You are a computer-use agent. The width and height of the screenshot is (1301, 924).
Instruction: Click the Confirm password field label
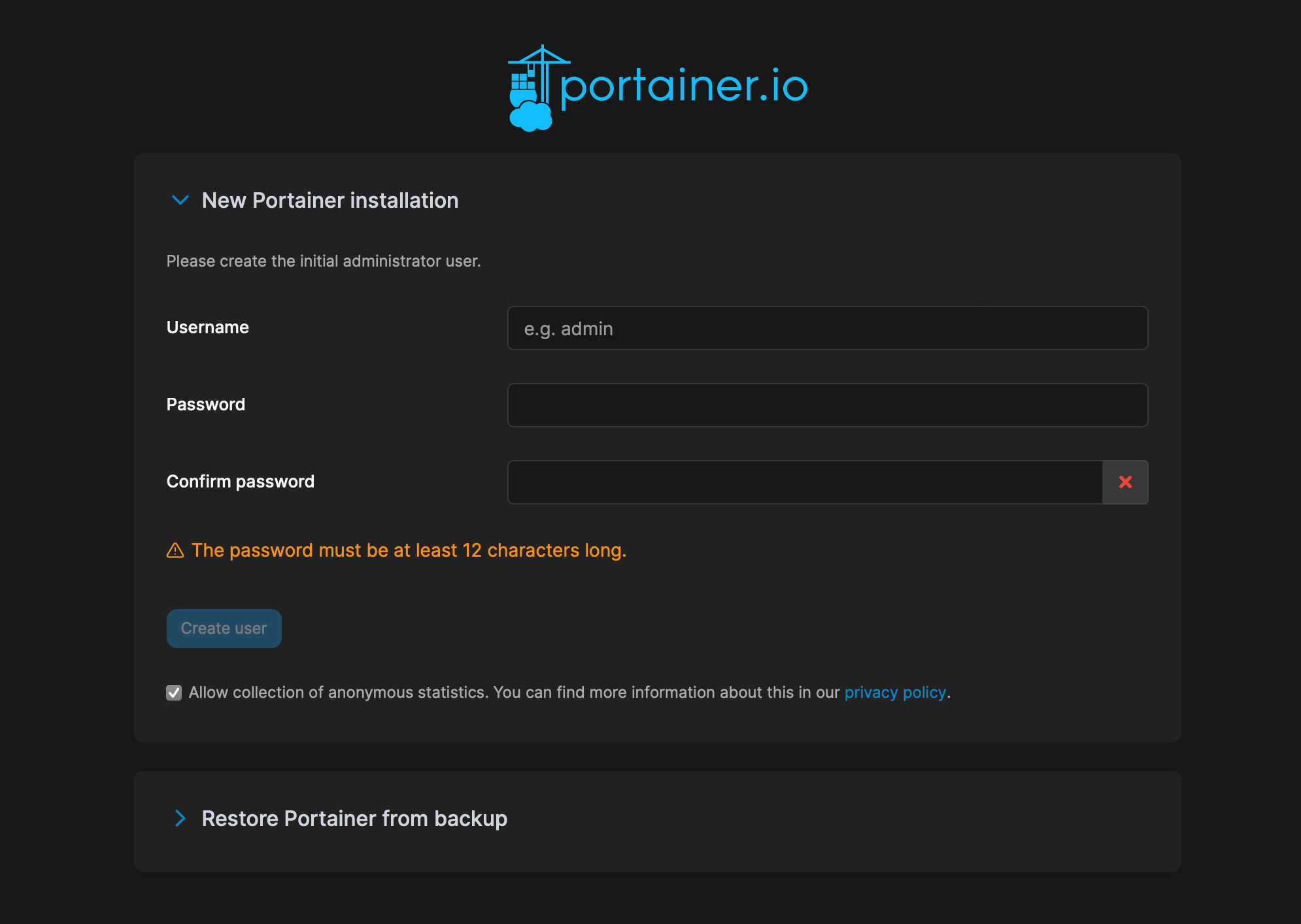coord(241,482)
